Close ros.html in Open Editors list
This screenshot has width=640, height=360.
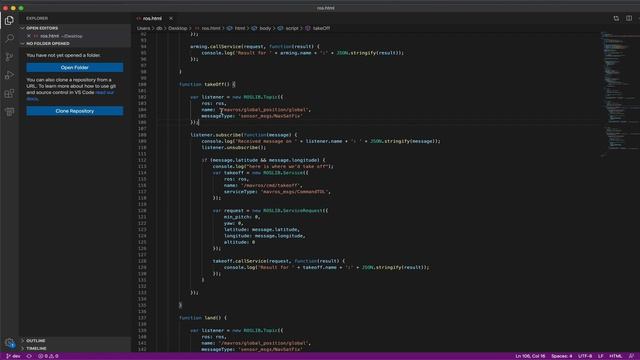coord(29,36)
